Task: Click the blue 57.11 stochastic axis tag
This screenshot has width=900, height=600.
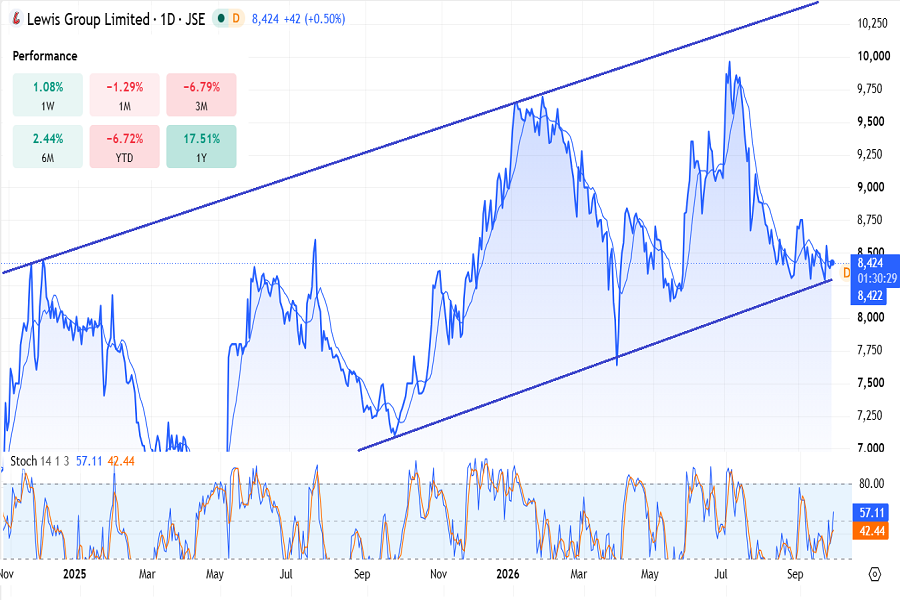Action: tap(872, 513)
